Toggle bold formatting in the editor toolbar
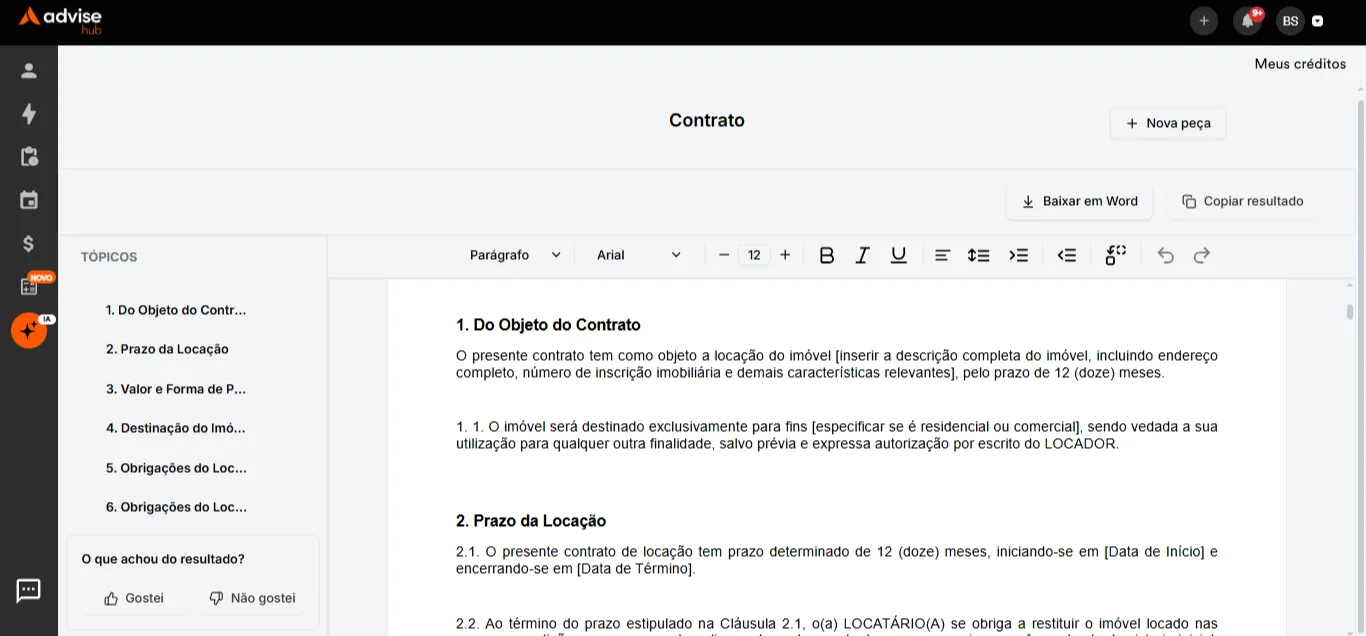This screenshot has width=1366, height=636. 826,256
